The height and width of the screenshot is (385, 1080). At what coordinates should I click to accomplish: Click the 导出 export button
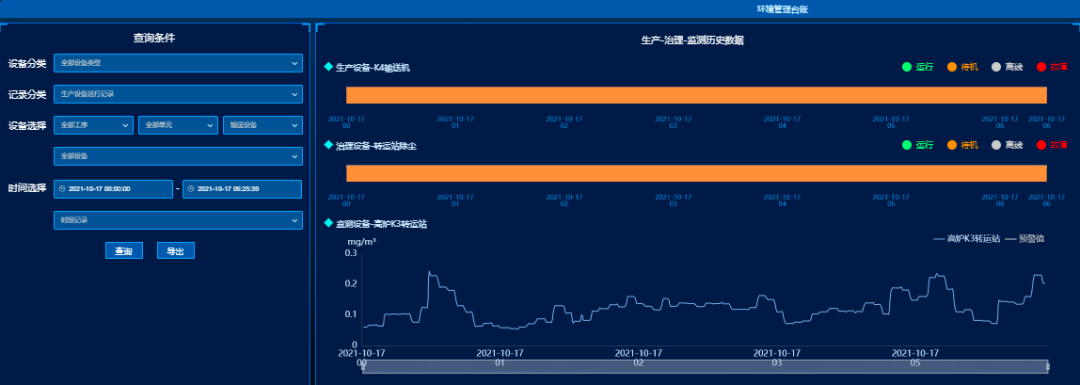[176, 251]
